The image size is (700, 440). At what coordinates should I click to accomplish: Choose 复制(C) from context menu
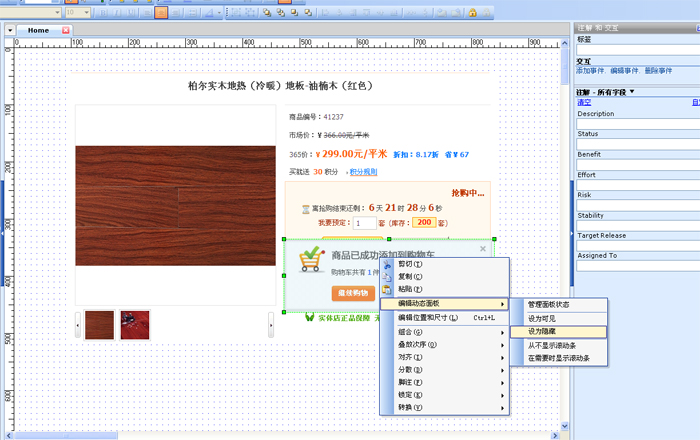tap(445, 277)
